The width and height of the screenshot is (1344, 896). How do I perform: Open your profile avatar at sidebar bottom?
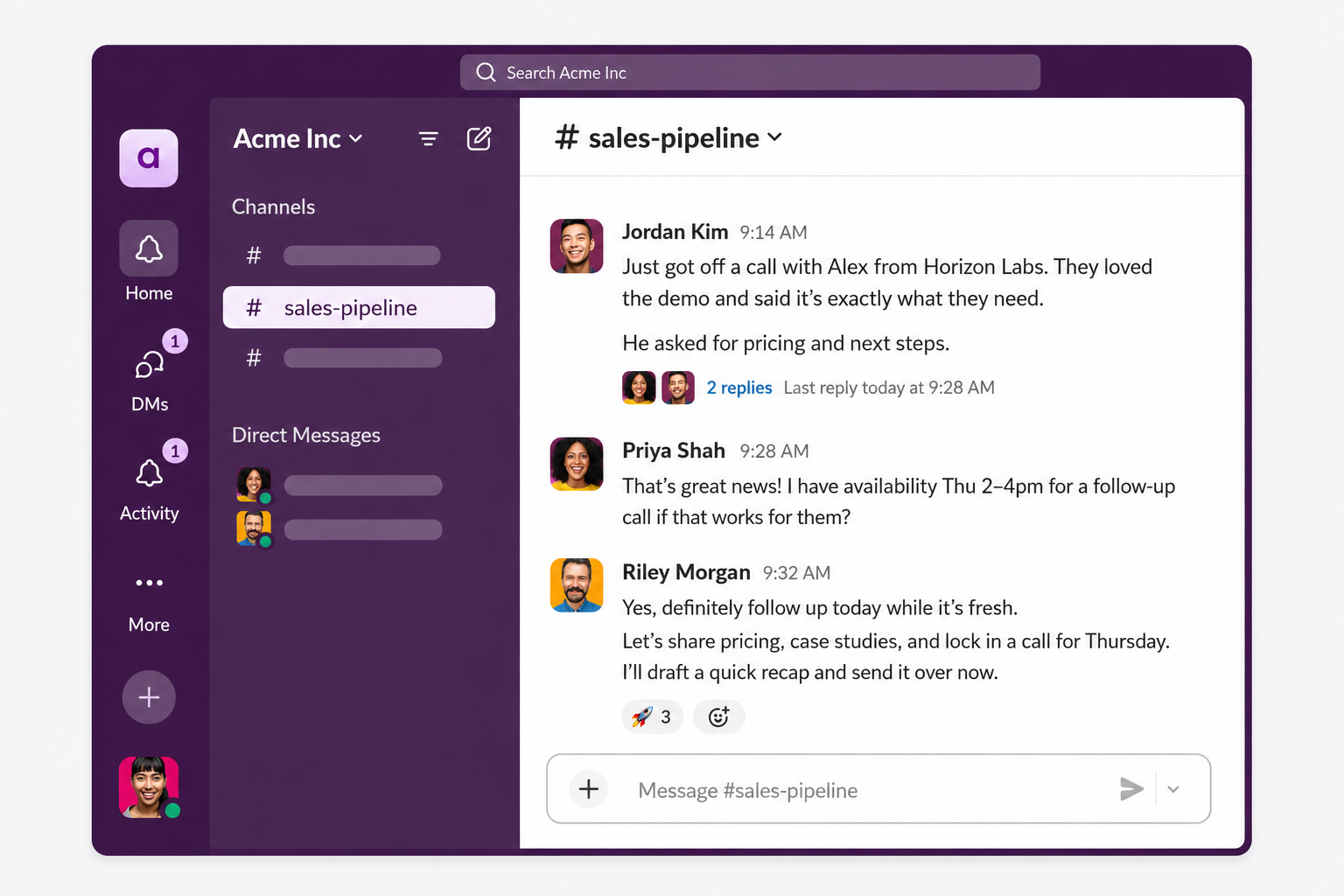149,787
